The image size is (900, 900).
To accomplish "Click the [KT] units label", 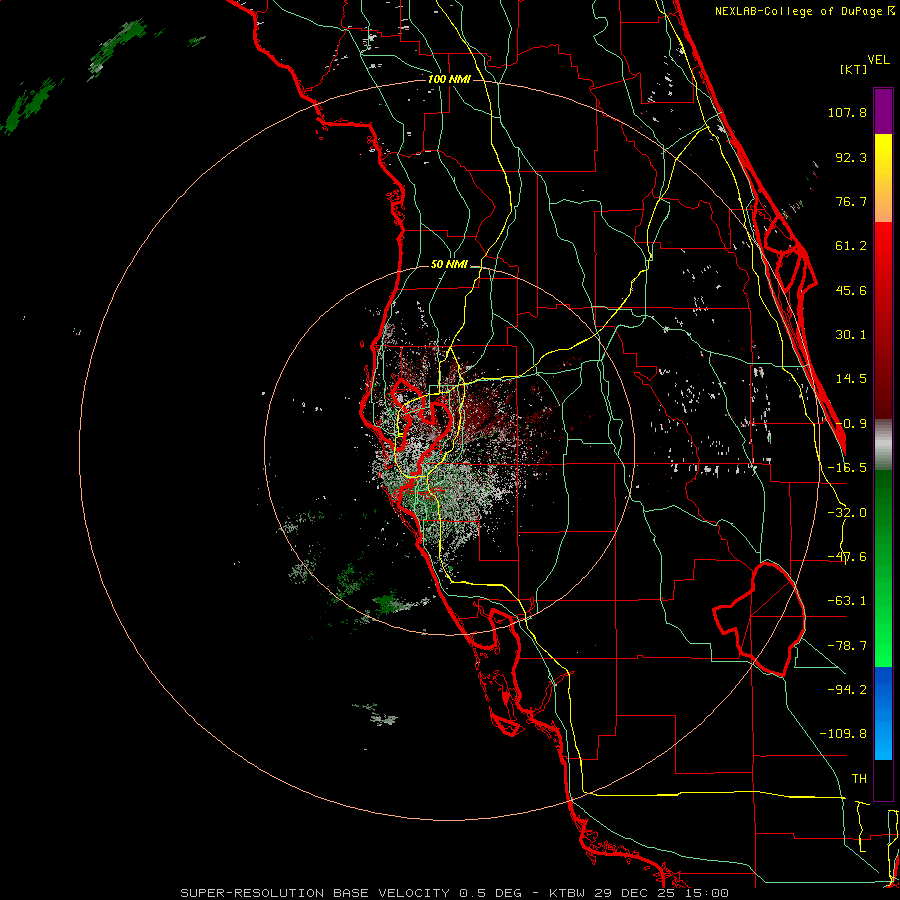I will tap(854, 69).
